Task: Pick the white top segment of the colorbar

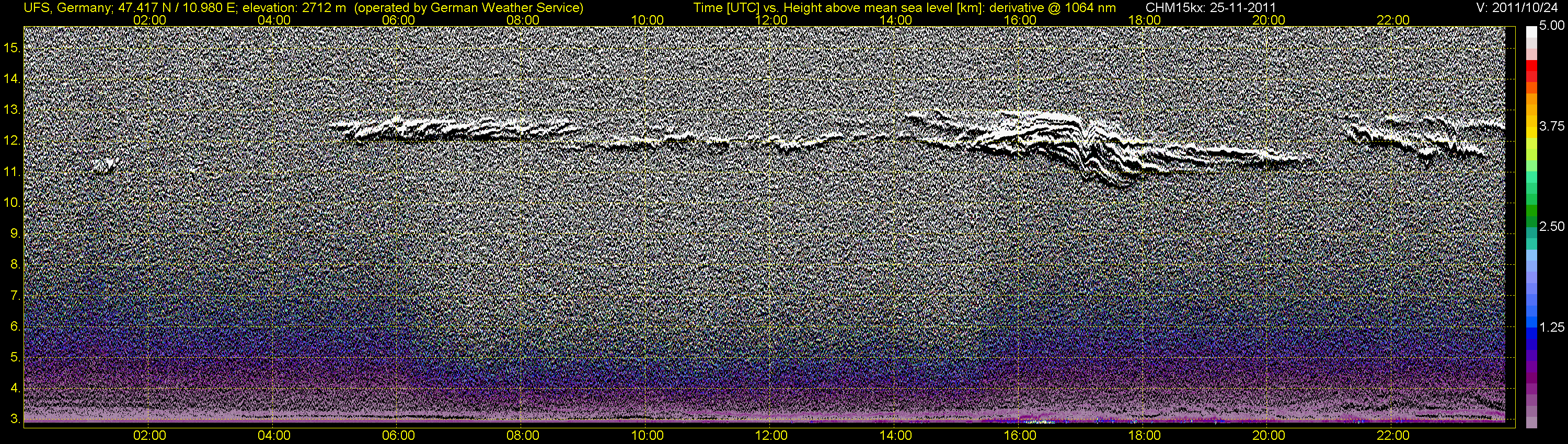Action: pyautogui.click(x=1531, y=32)
